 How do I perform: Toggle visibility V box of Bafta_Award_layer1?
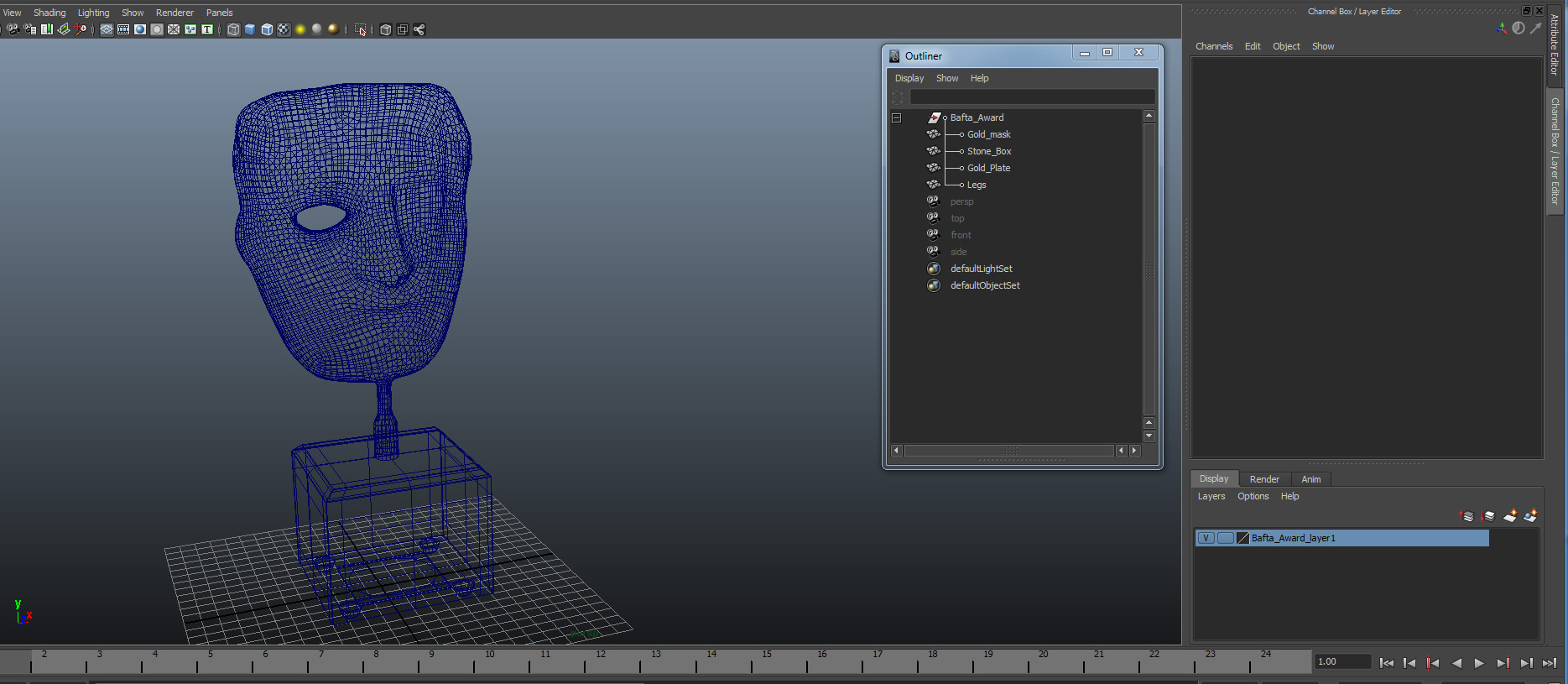point(1206,538)
